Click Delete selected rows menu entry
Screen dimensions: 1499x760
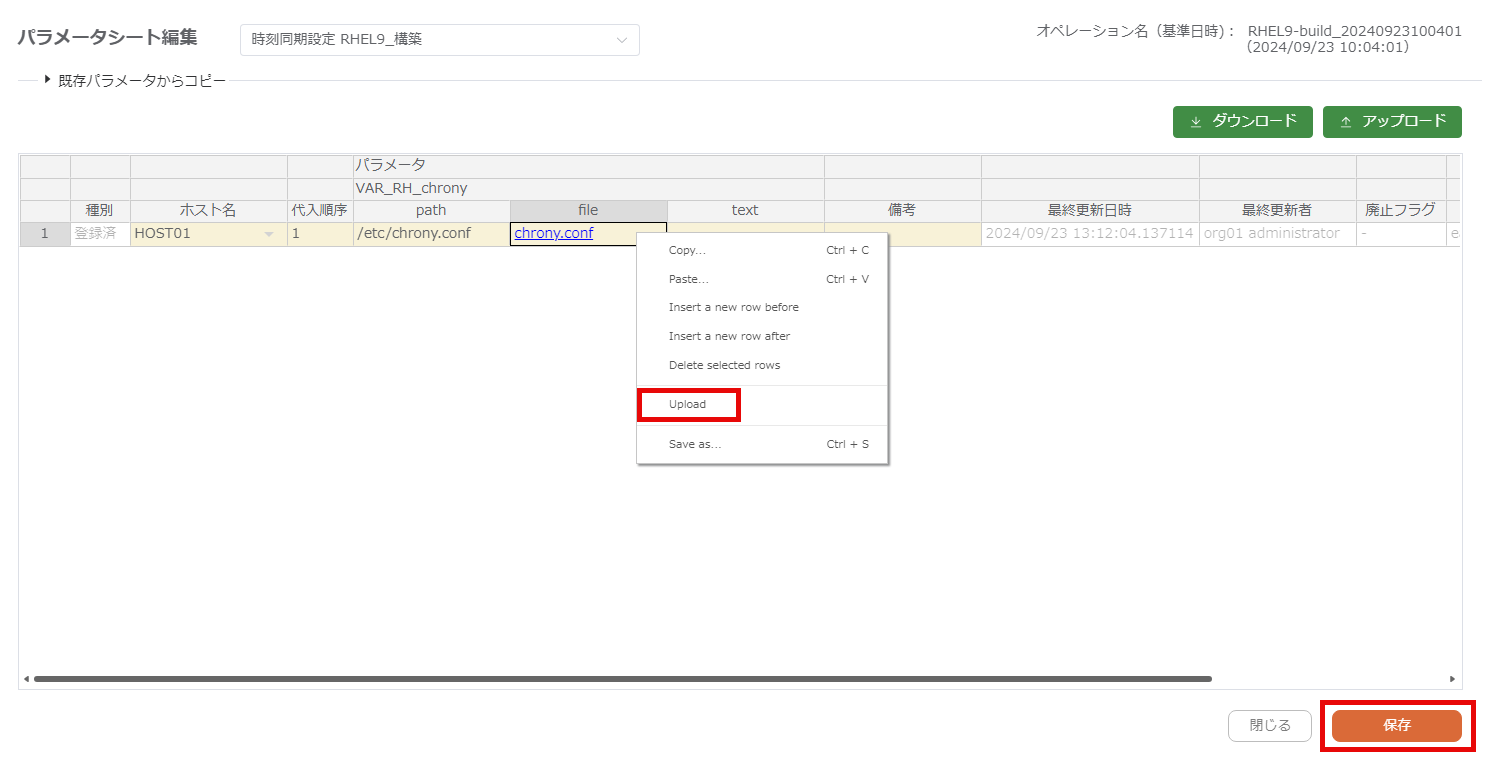click(724, 365)
